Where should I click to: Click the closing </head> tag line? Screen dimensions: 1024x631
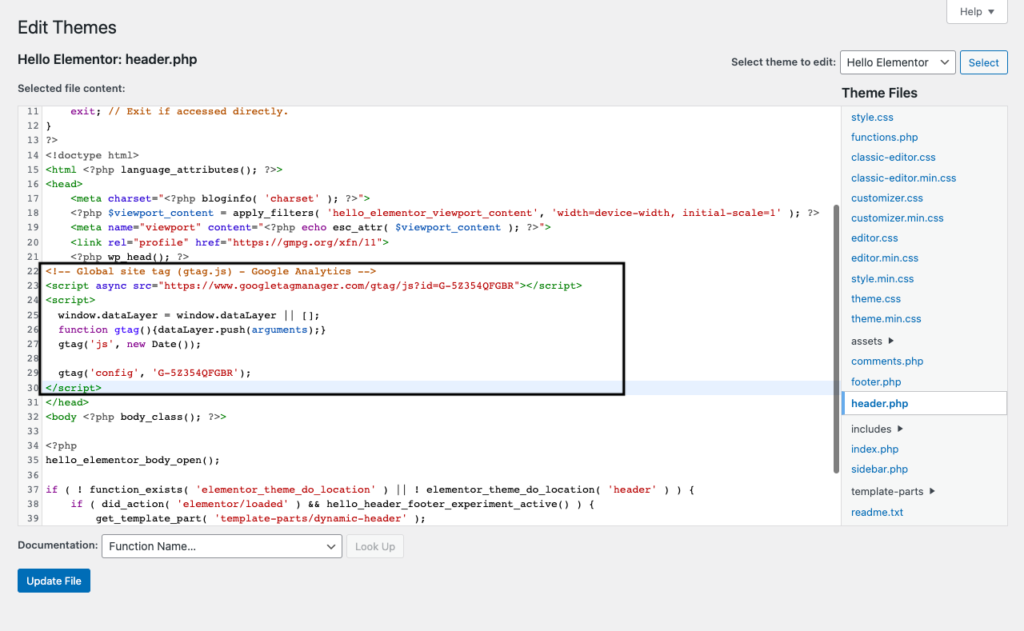coord(67,402)
